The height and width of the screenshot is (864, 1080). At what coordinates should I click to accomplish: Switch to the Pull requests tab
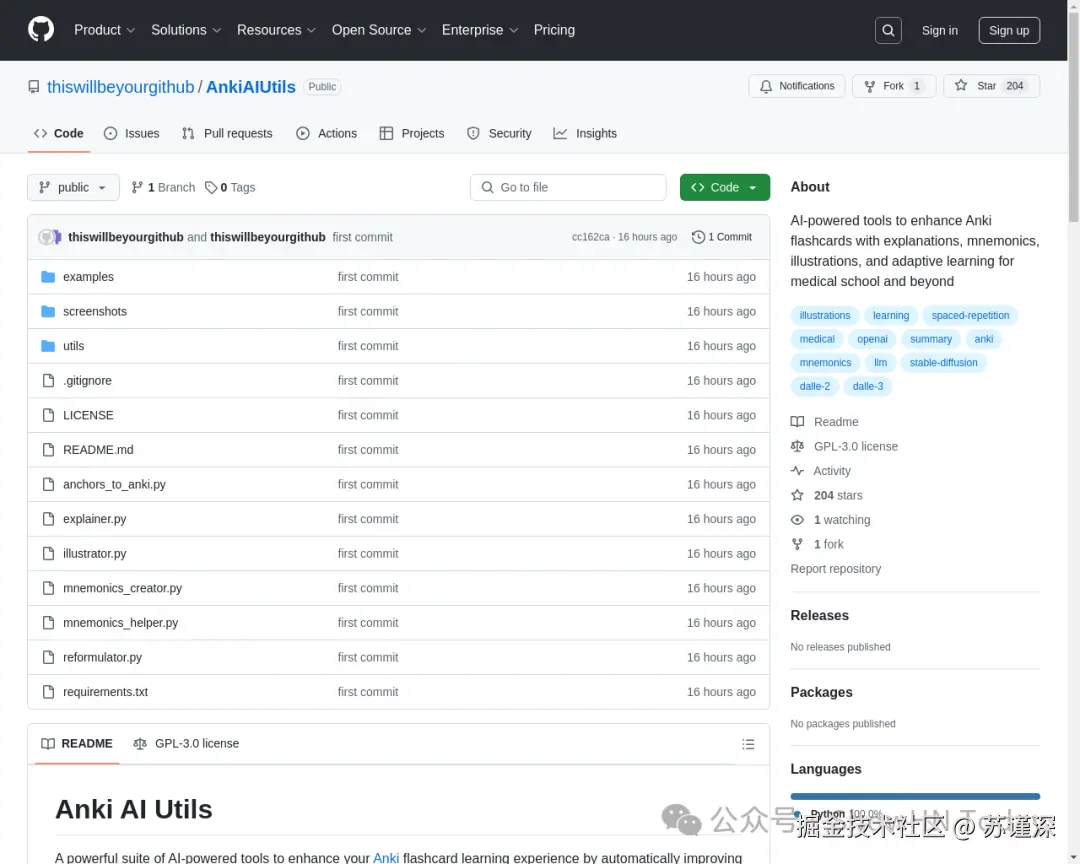point(227,134)
